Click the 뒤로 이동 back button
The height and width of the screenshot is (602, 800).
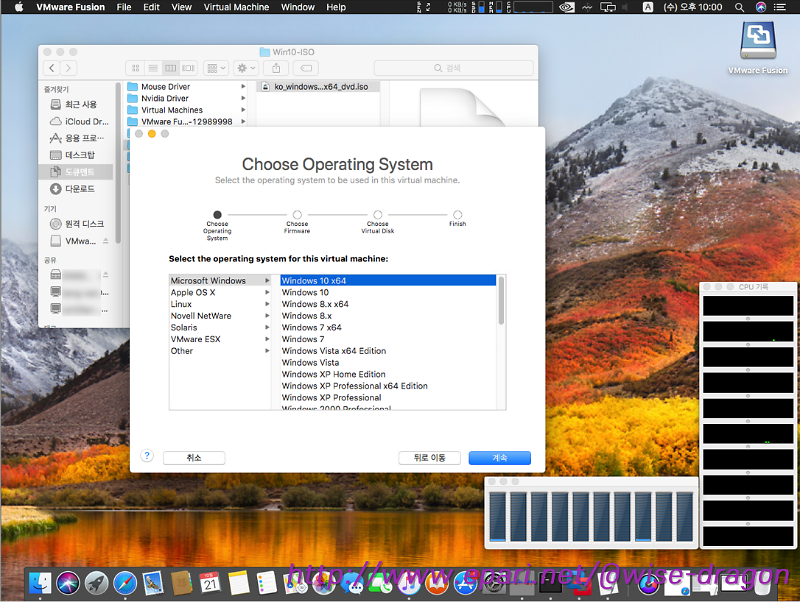click(x=430, y=458)
